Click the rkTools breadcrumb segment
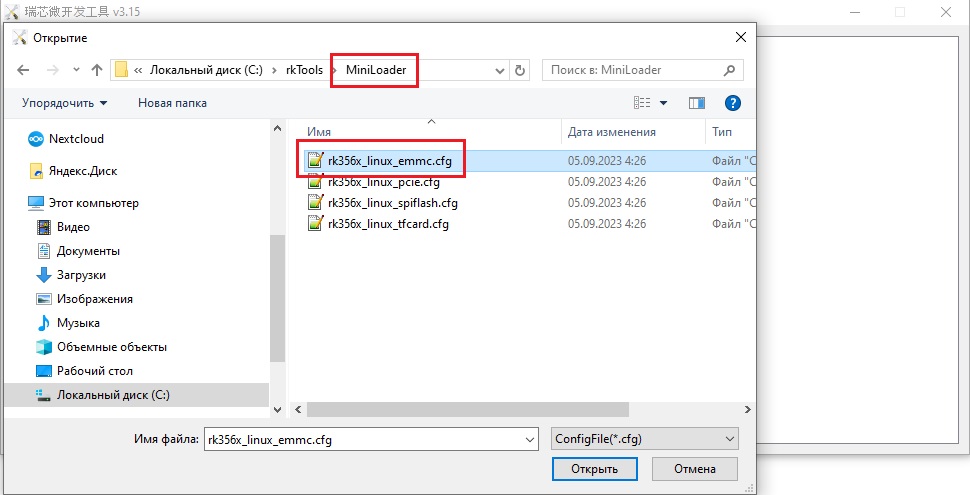Screen dimensions: 970x495 304,70
